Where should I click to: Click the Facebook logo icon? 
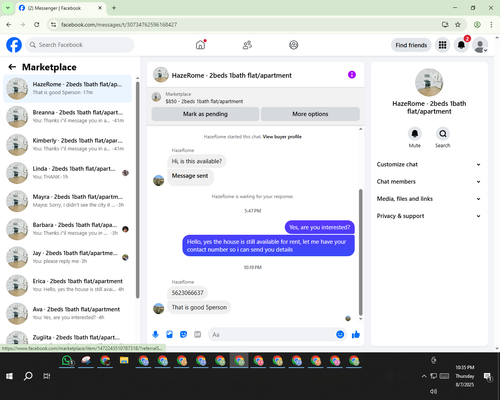14,45
